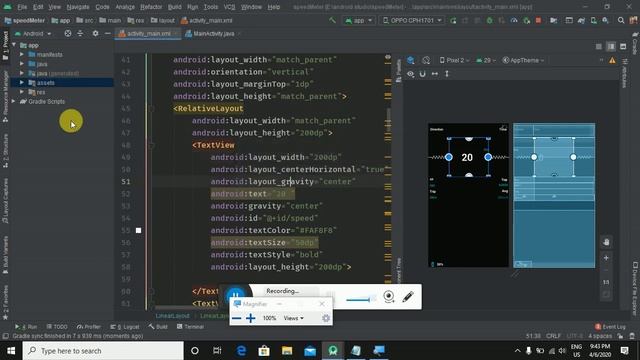Screen dimensions: 640x360
Task: Click the Make Project hammer icon
Action: tap(332, 20)
